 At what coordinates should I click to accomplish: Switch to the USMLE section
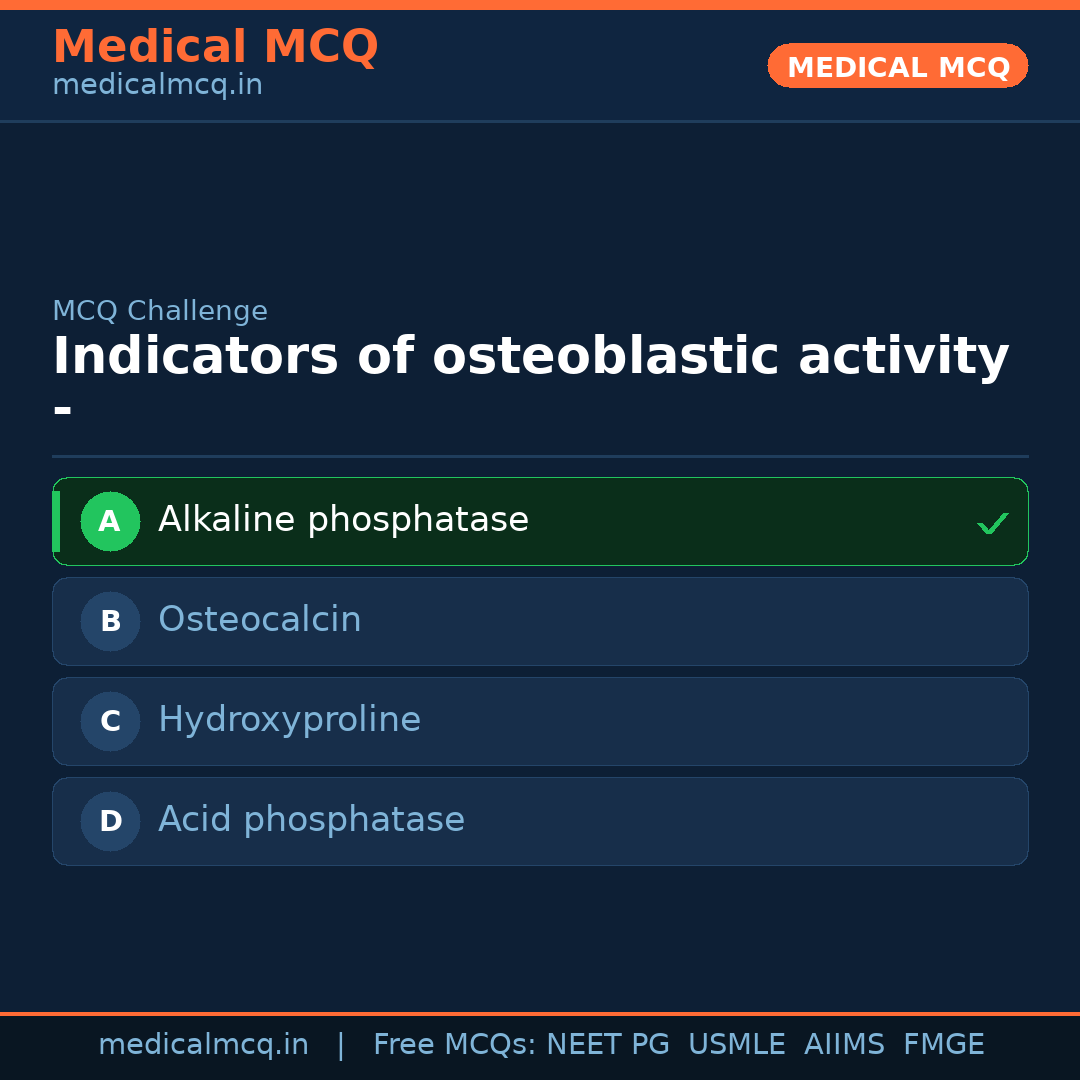(x=737, y=1044)
